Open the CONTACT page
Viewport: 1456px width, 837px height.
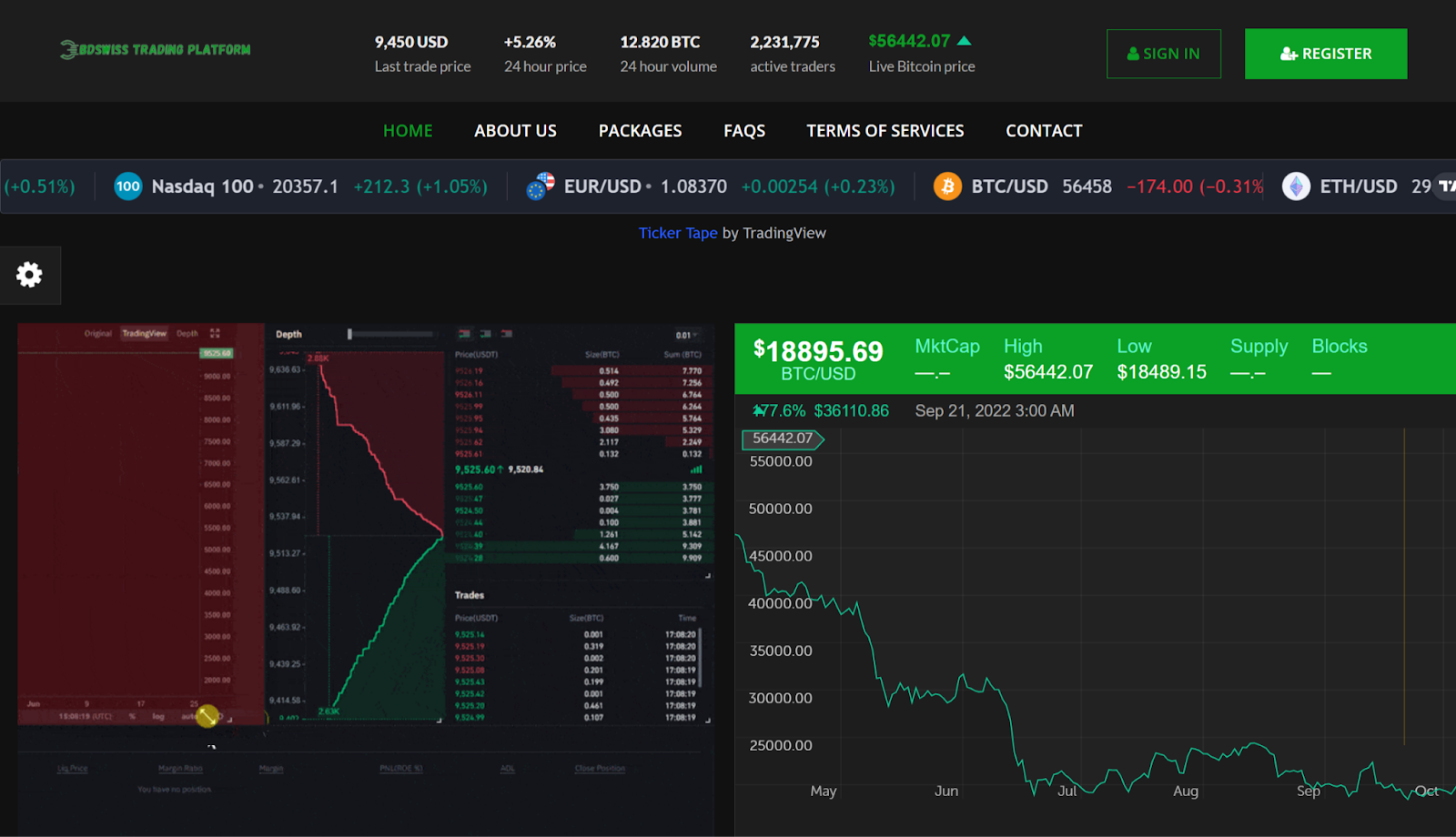coord(1044,131)
